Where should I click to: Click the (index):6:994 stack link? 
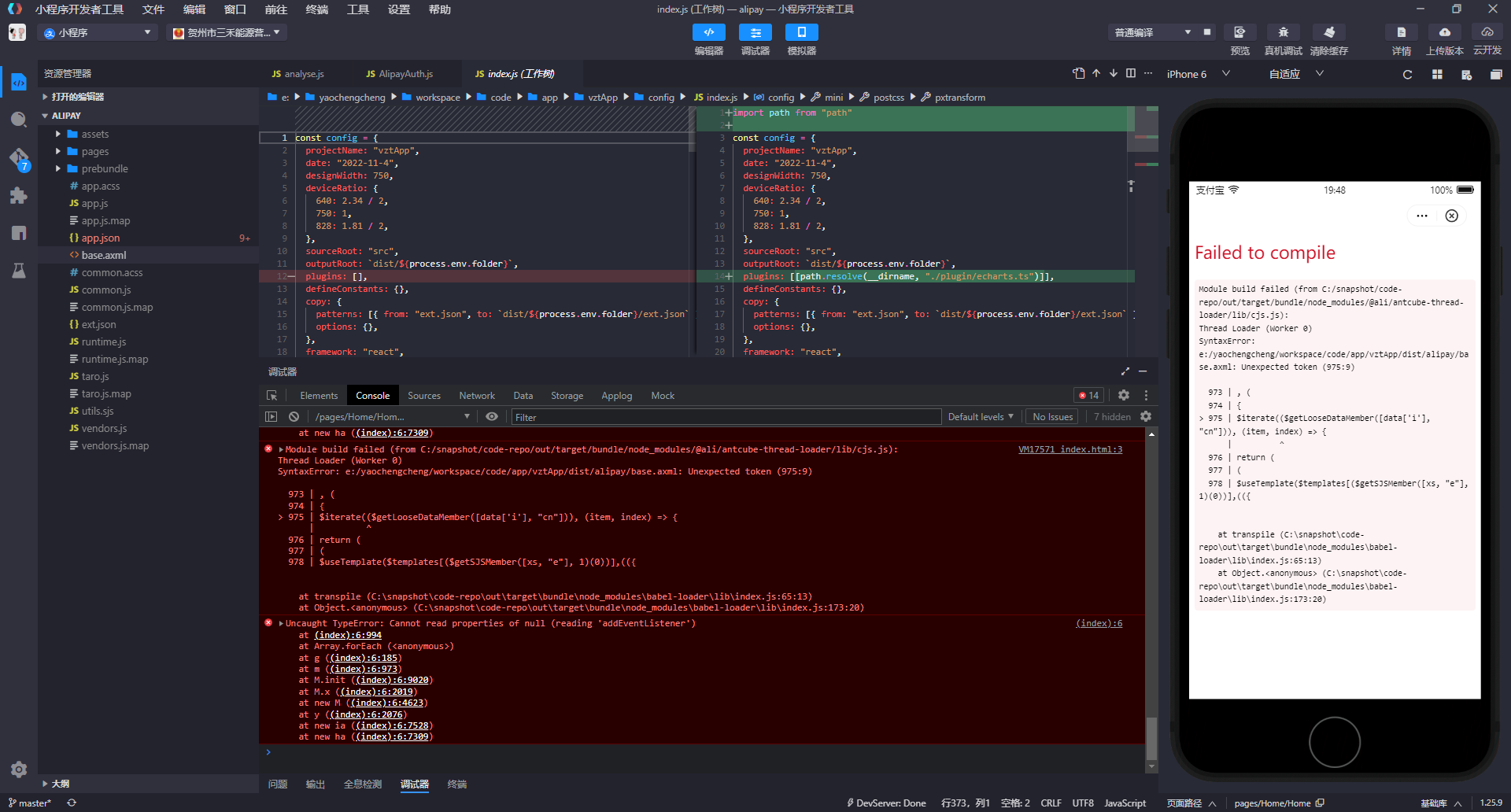coord(348,635)
